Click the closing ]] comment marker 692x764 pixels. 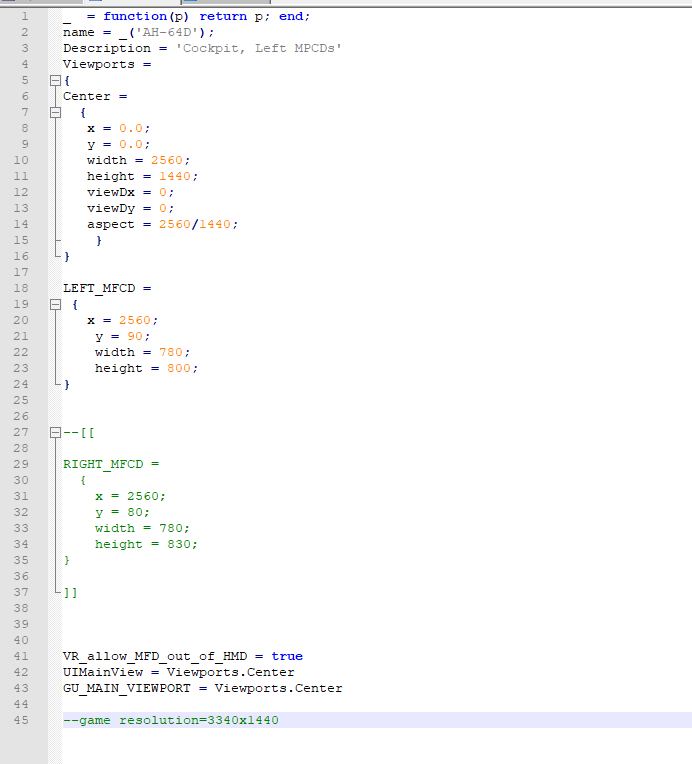pos(71,592)
